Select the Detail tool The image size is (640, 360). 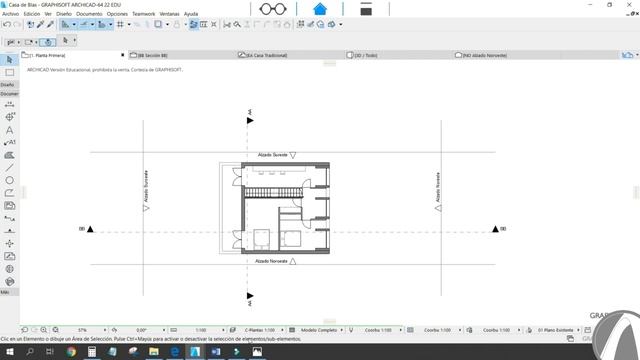(x=9, y=269)
